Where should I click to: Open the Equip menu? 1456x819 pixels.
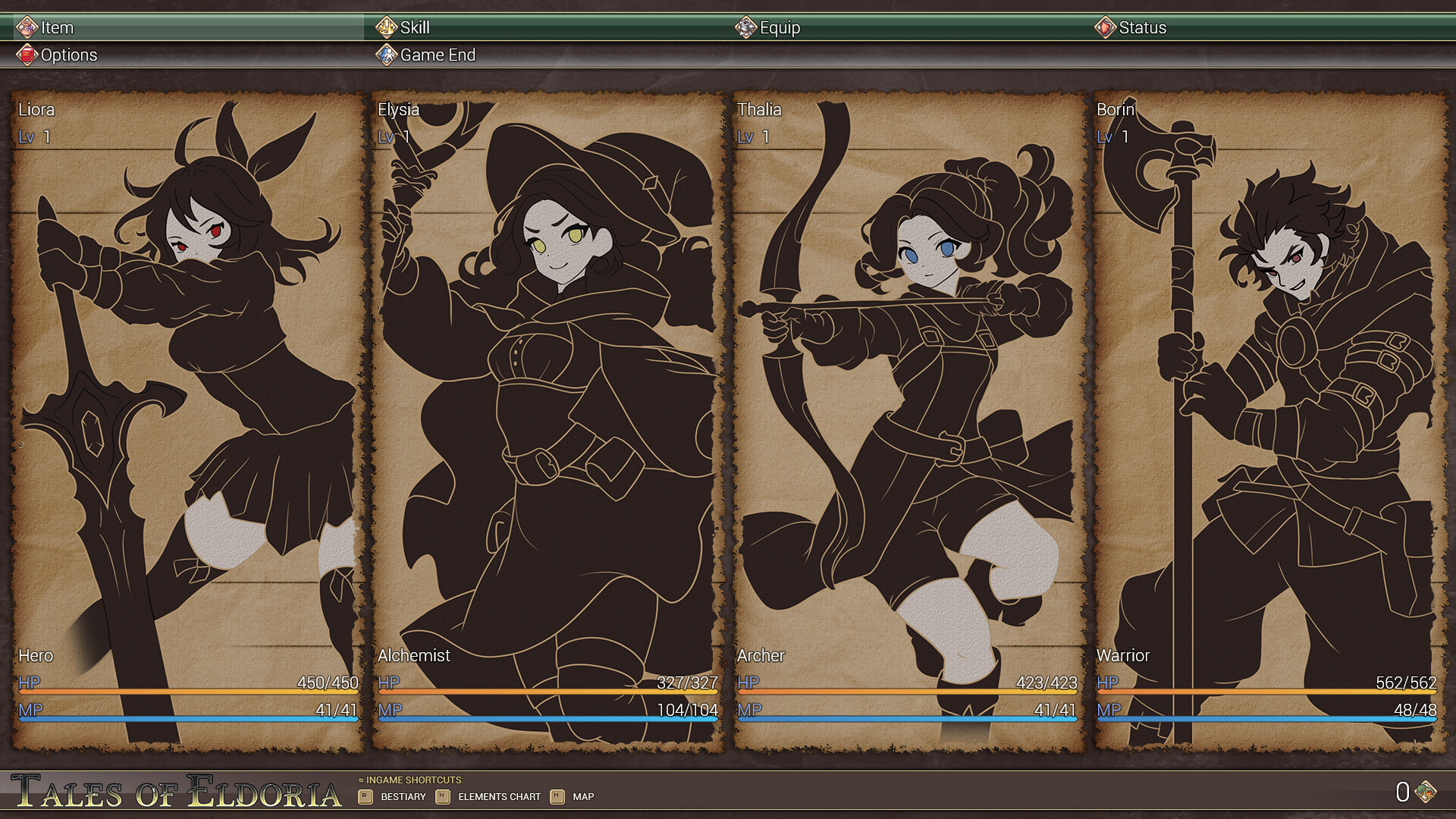(773, 27)
